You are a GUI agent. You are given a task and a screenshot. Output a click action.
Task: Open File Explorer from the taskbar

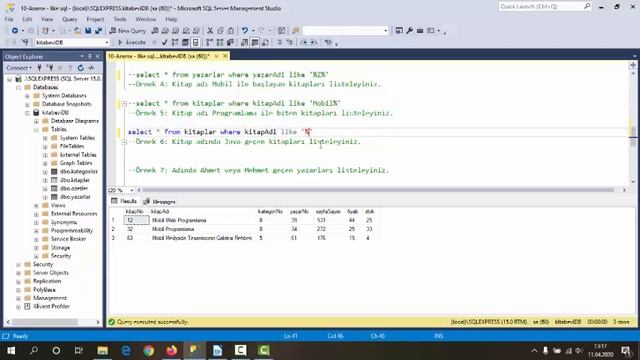[x=102, y=350]
